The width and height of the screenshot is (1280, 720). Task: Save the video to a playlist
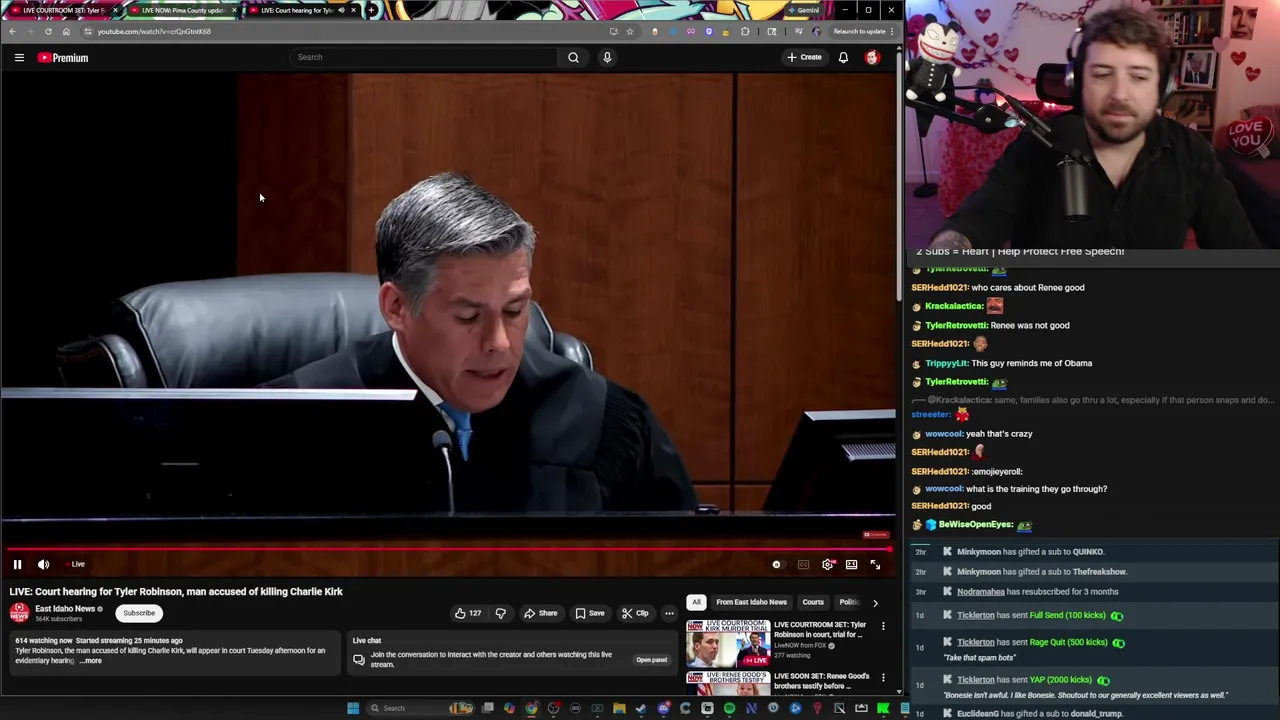coord(589,613)
